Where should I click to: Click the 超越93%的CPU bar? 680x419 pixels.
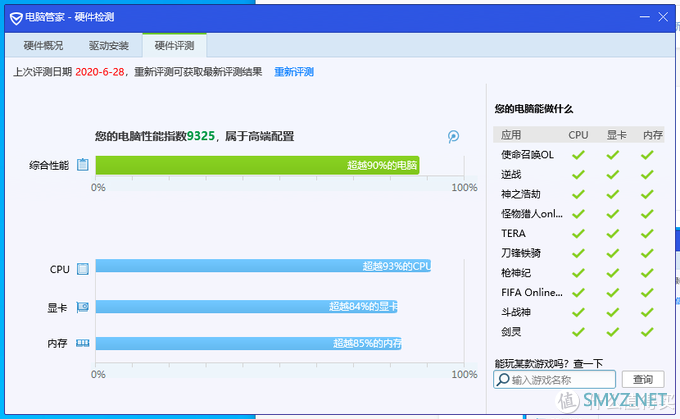coord(263,266)
